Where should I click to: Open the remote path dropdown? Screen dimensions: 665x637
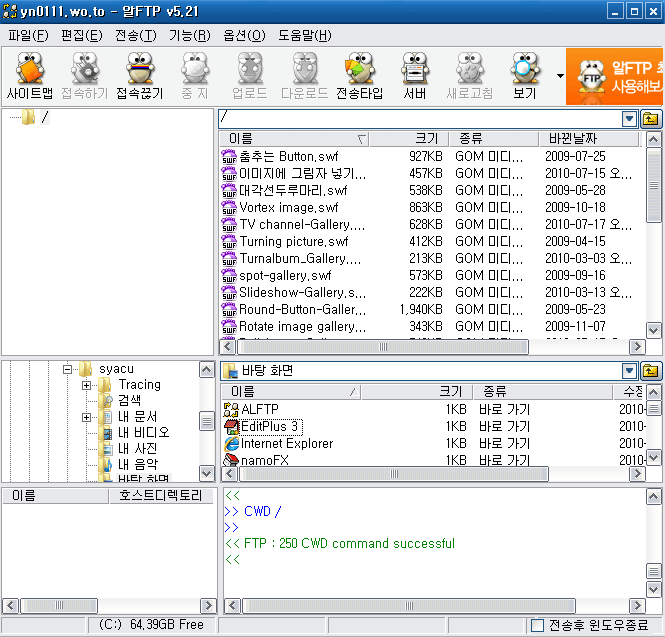[629, 119]
